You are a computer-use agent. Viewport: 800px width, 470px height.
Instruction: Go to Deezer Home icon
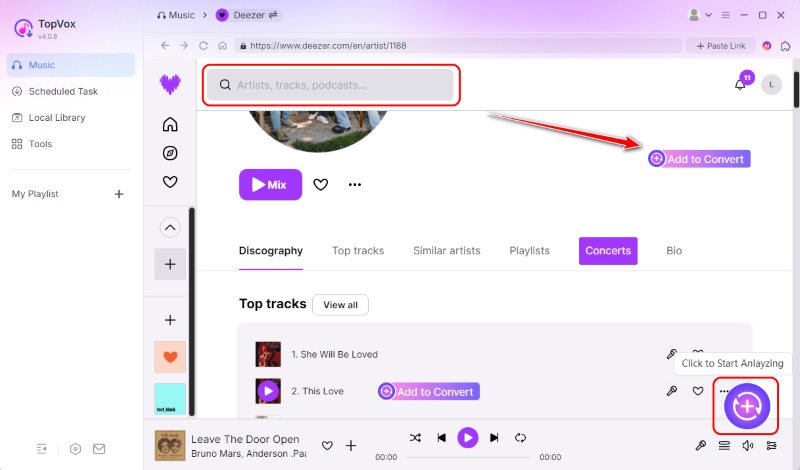point(170,125)
